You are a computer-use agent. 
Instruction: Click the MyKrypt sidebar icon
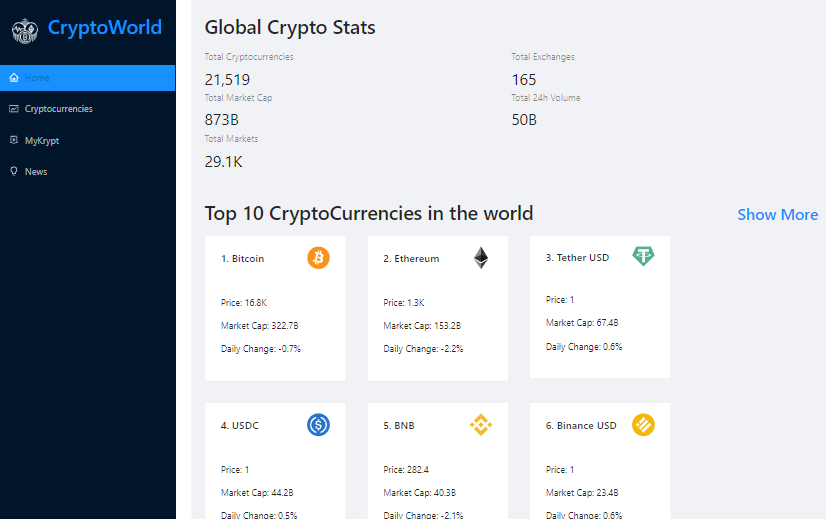[x=14, y=140]
